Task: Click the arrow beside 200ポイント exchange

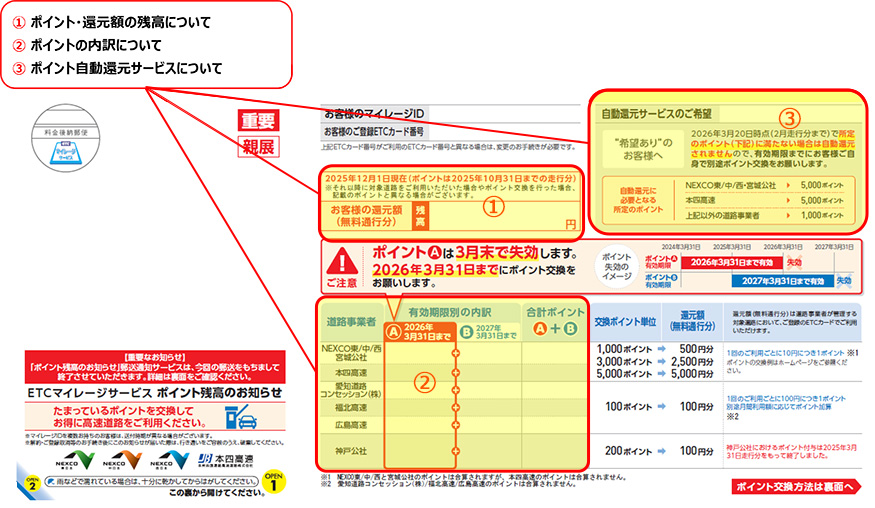Action: 662,451
